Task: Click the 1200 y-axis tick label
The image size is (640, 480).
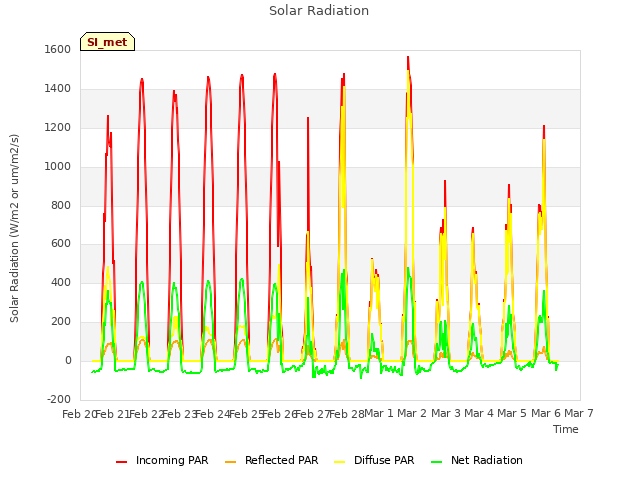Action: (58, 128)
